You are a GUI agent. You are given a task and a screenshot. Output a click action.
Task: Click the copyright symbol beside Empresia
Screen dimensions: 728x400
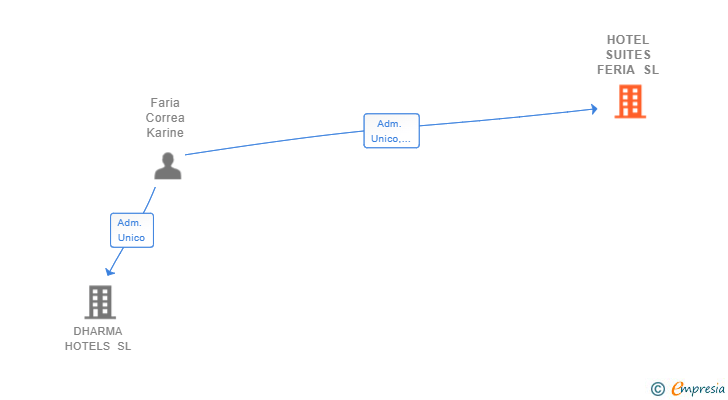(x=658, y=389)
